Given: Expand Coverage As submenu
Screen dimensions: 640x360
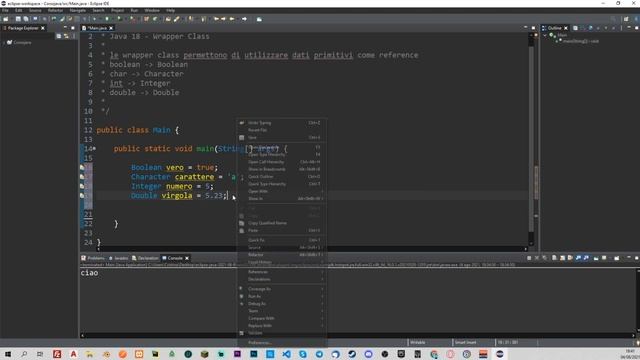Looking at the screenshot, I should pos(281,289).
